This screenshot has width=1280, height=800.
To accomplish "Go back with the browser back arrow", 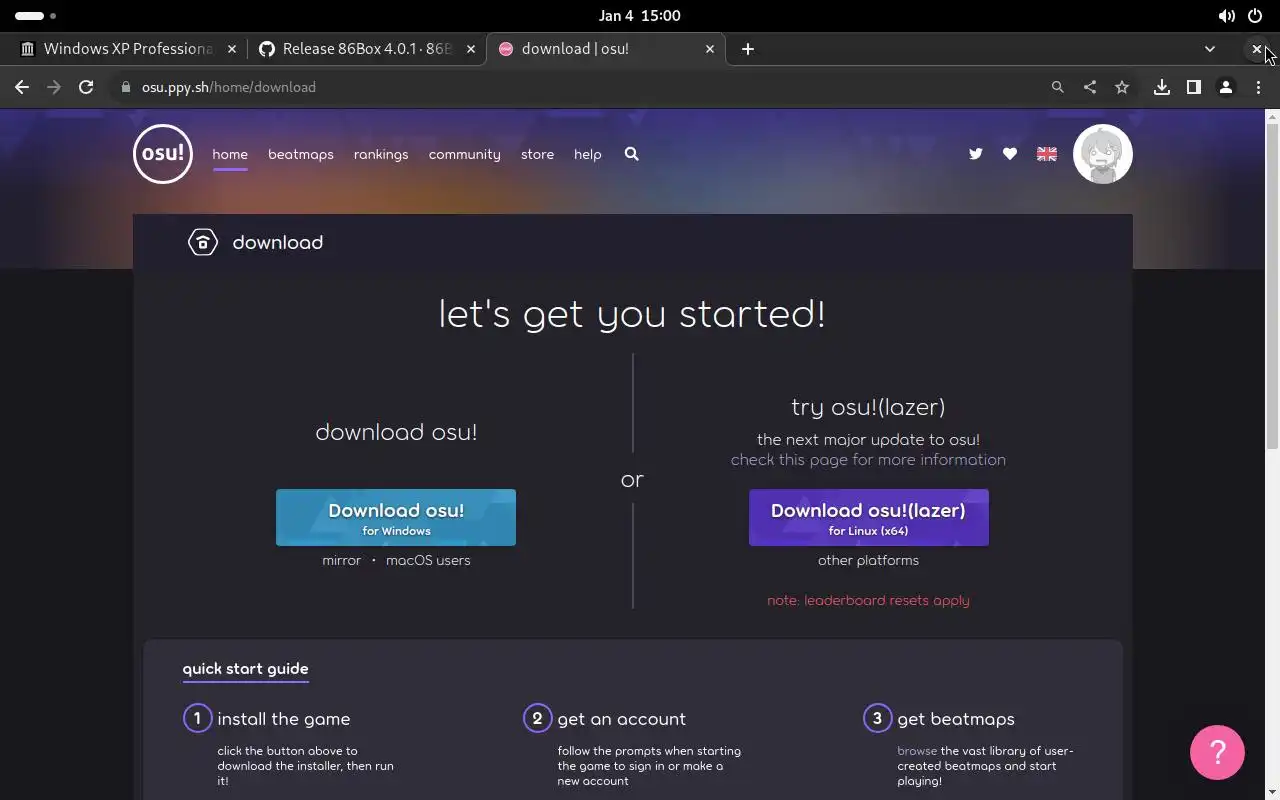I will 22,87.
